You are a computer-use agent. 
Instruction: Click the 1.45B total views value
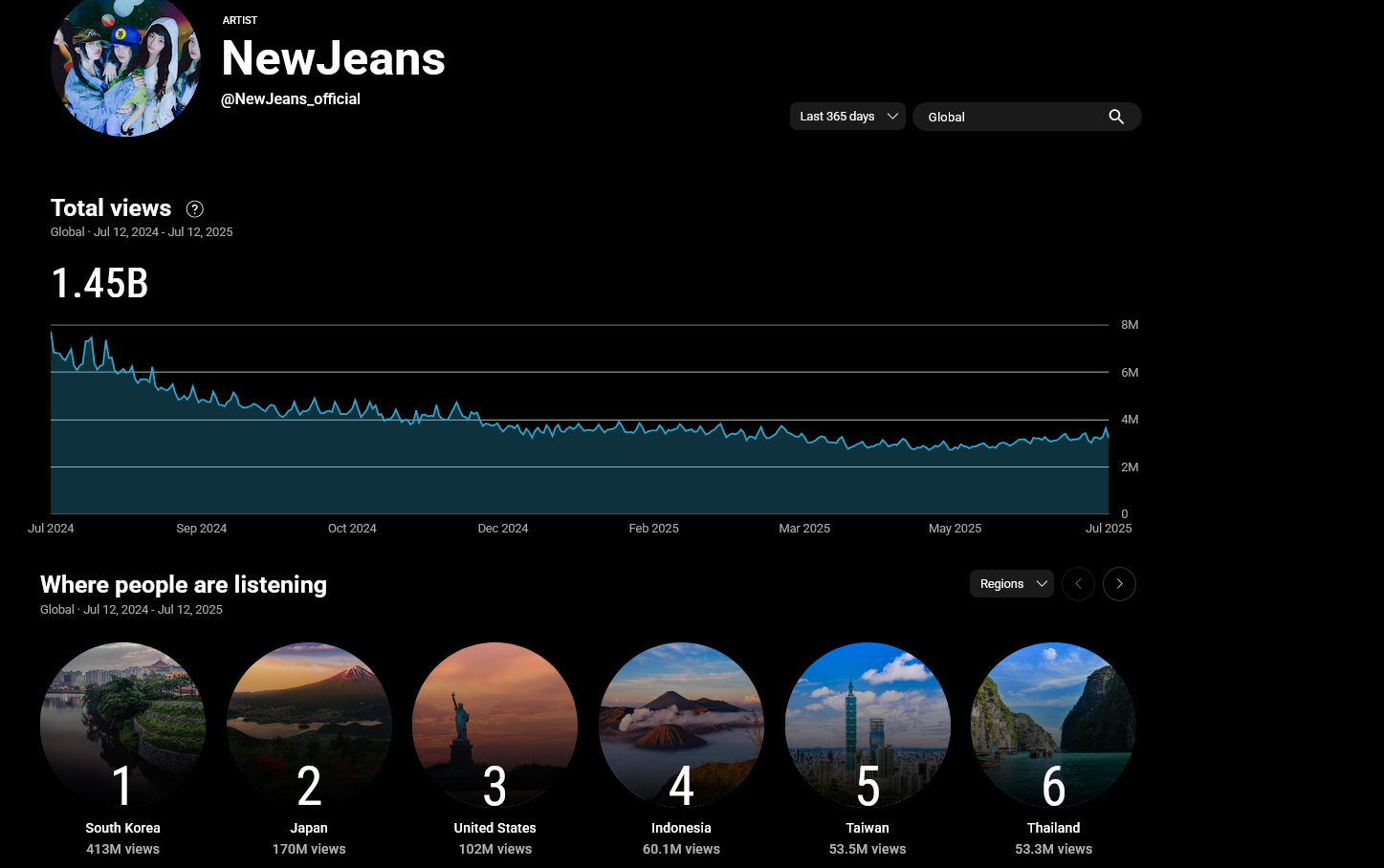click(x=99, y=283)
